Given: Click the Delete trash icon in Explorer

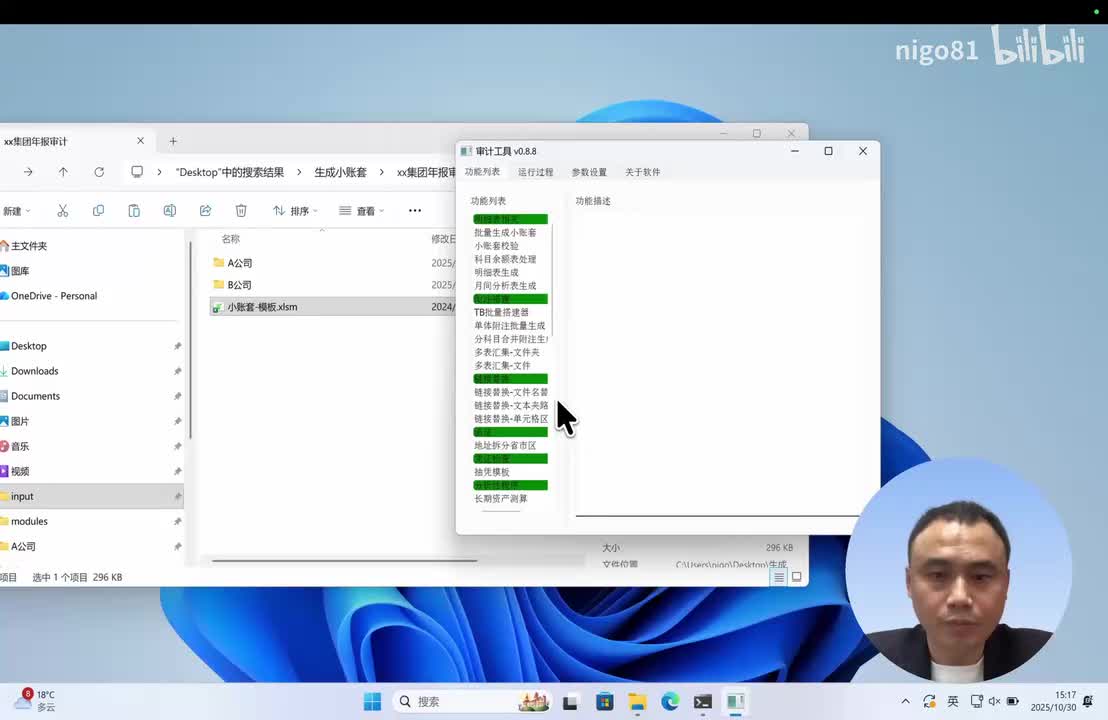Looking at the screenshot, I should point(241,211).
